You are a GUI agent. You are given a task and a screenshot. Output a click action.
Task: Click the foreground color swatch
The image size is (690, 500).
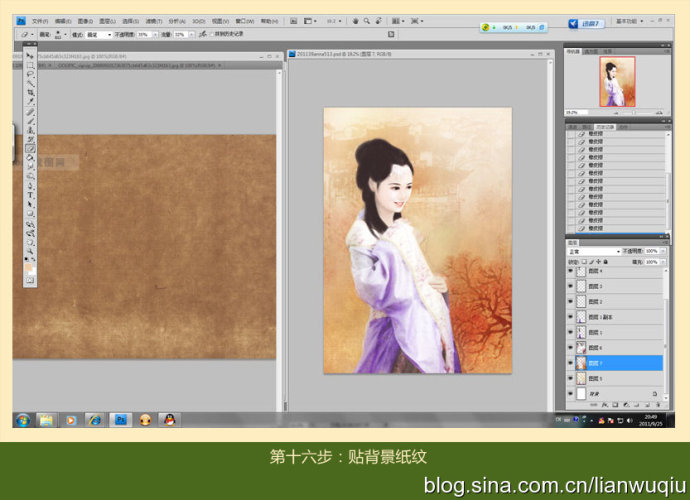[x=29, y=267]
